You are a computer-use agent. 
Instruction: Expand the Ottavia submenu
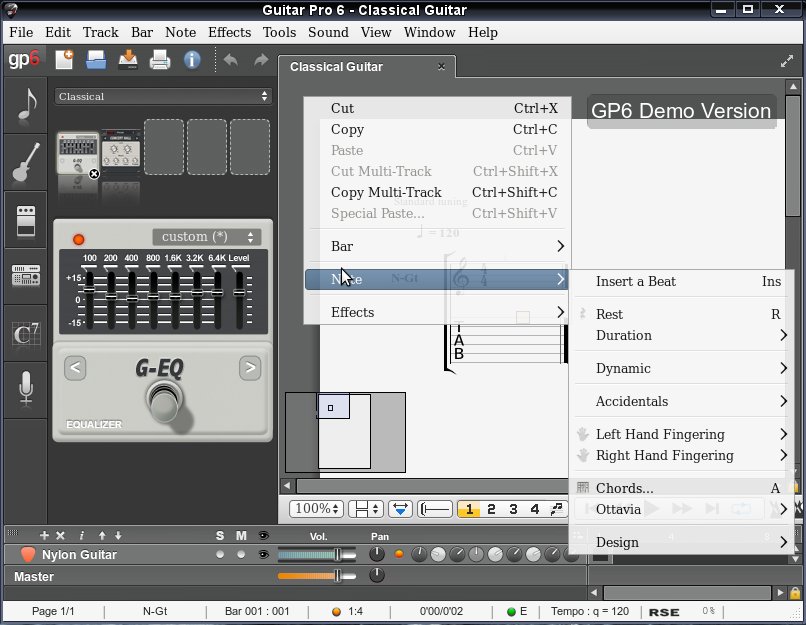[681, 509]
